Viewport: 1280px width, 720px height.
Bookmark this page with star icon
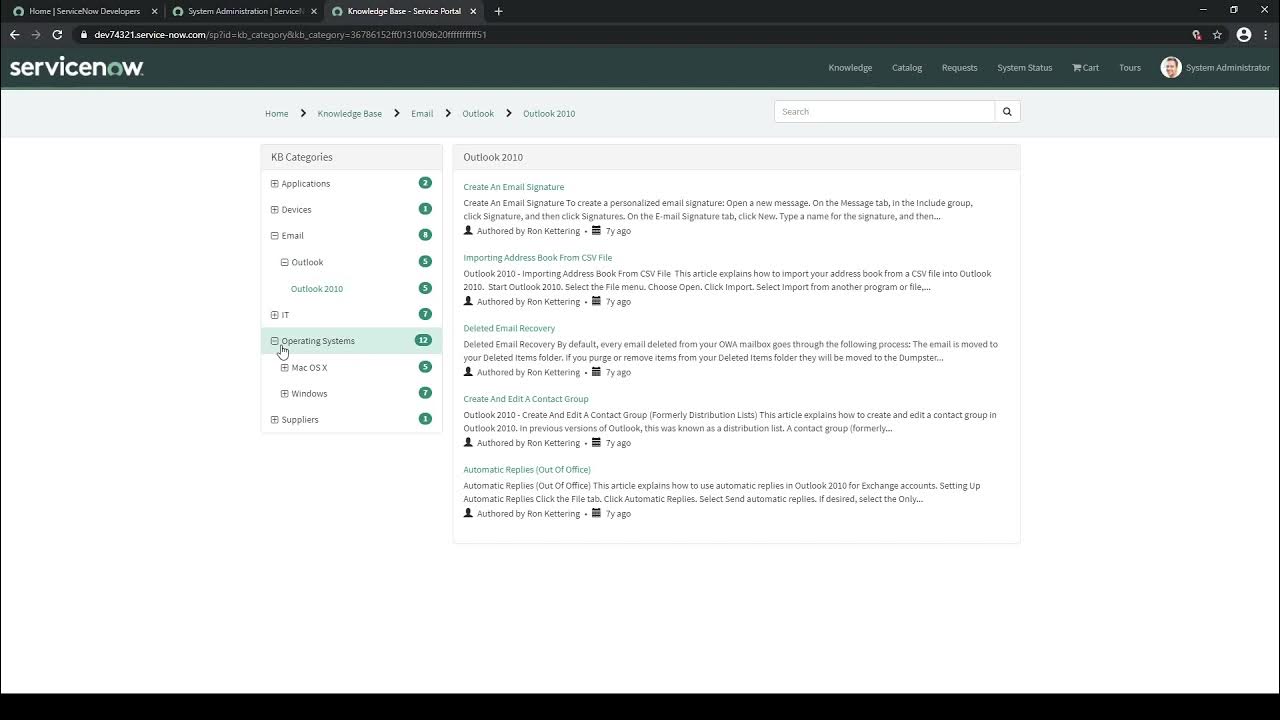point(1217,34)
